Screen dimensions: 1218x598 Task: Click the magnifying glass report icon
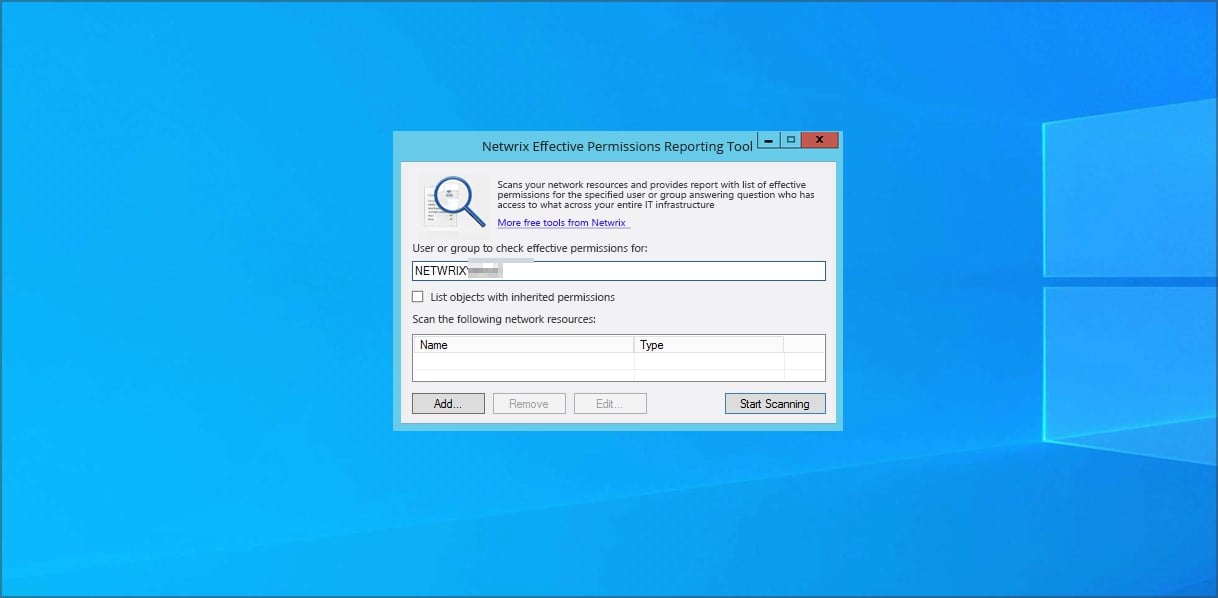click(454, 202)
